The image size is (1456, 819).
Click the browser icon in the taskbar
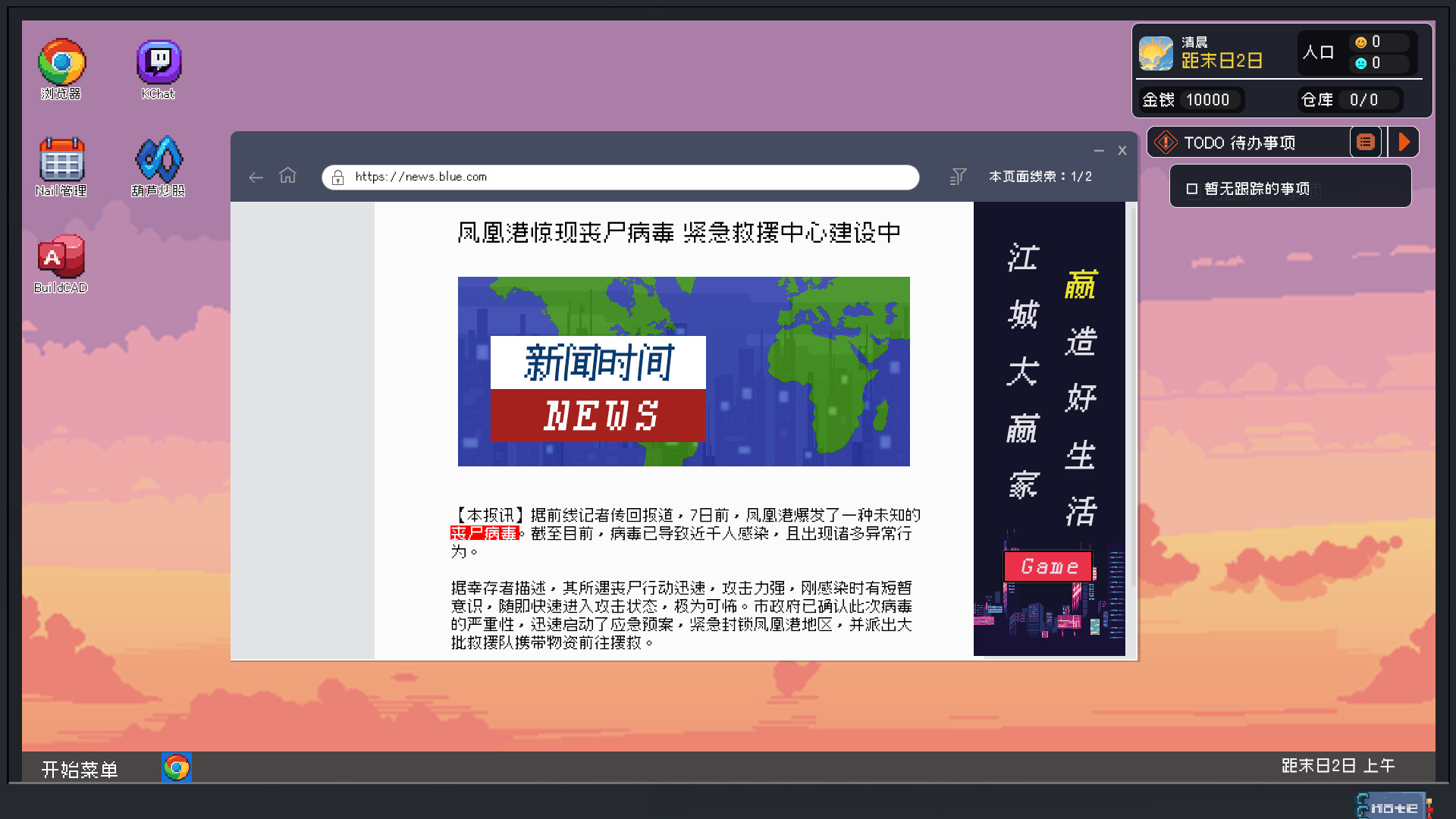click(x=177, y=767)
